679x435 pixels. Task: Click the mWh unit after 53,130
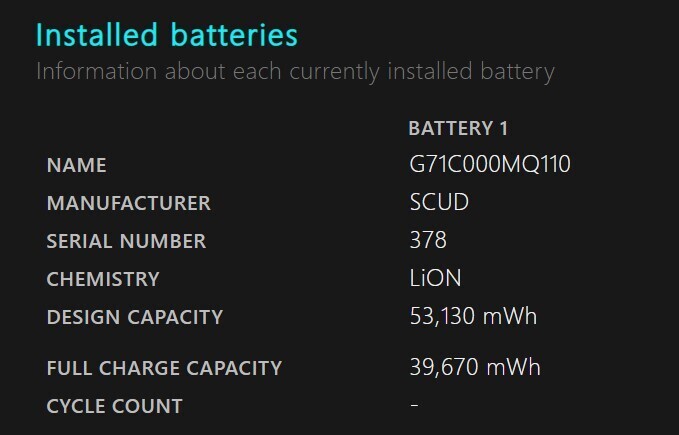tap(510, 317)
